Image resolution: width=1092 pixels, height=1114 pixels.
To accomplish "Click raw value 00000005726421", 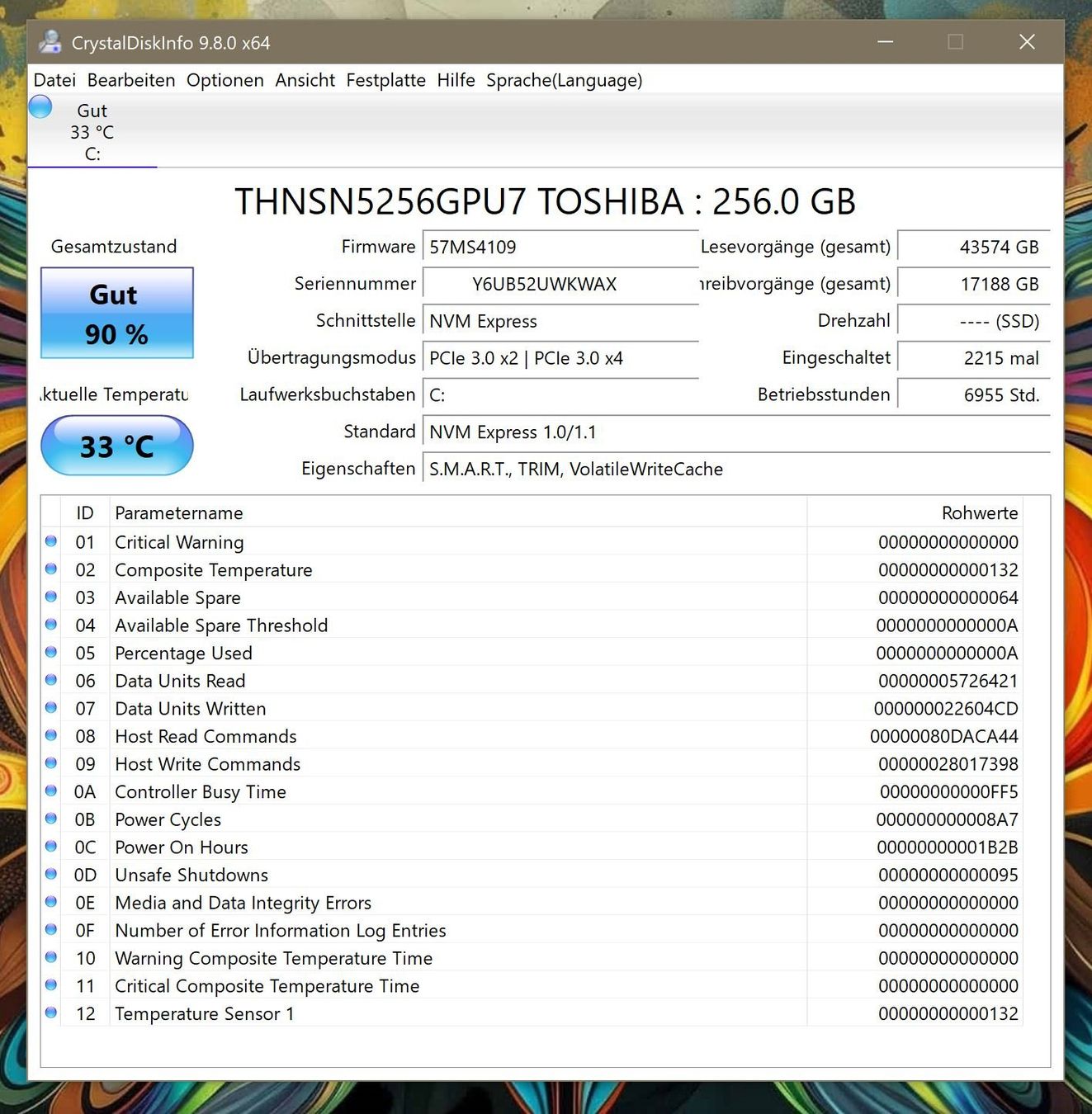I will [948, 681].
